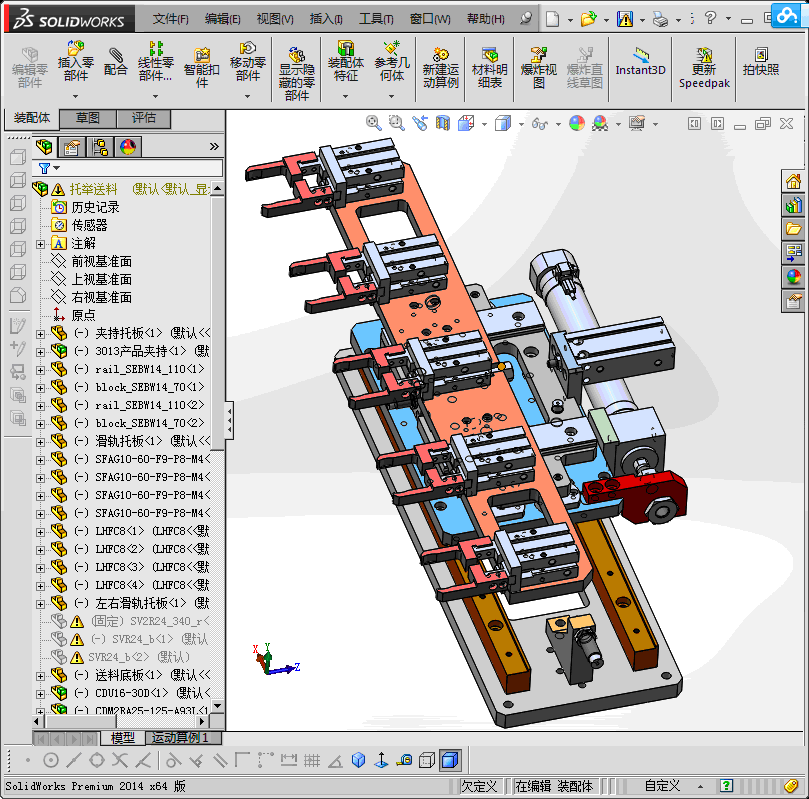Viewport: 809px width, 799px height.
Task: Expand 3013产品夹持<1> component node
Action: (x=40, y=352)
